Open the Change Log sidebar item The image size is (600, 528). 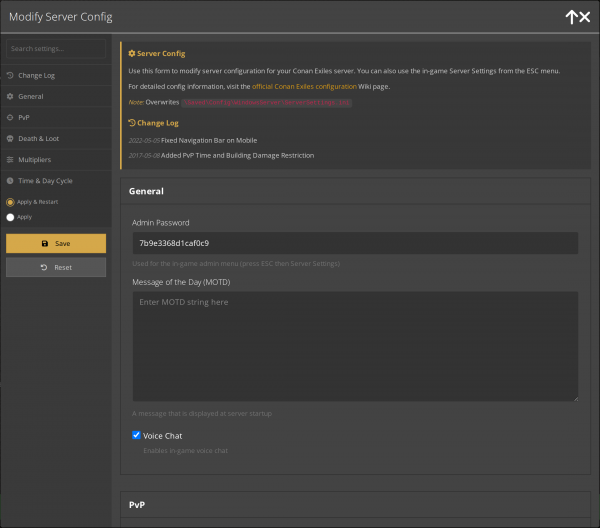(56, 75)
